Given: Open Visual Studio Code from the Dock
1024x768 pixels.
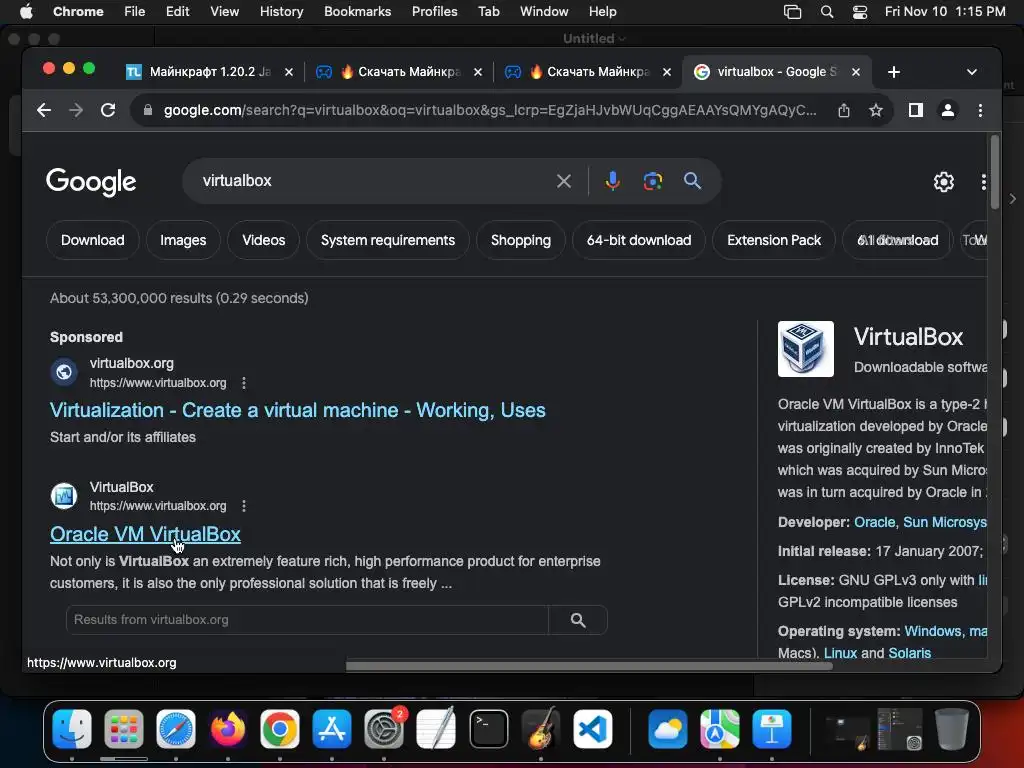Looking at the screenshot, I should (593, 729).
